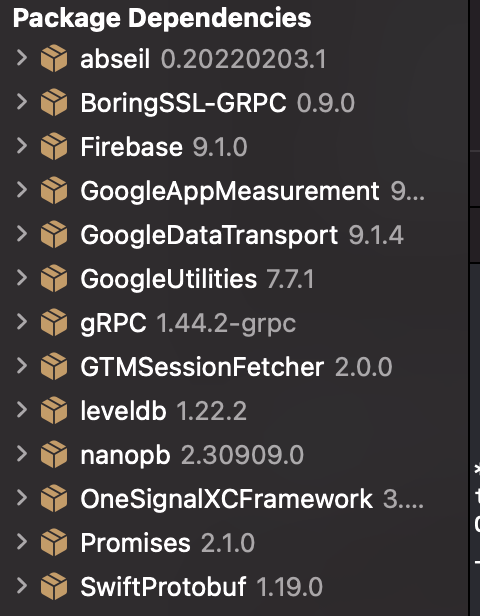Click BoringSSL-GRPC version 0.9.0
480x616 pixels.
pos(326,103)
